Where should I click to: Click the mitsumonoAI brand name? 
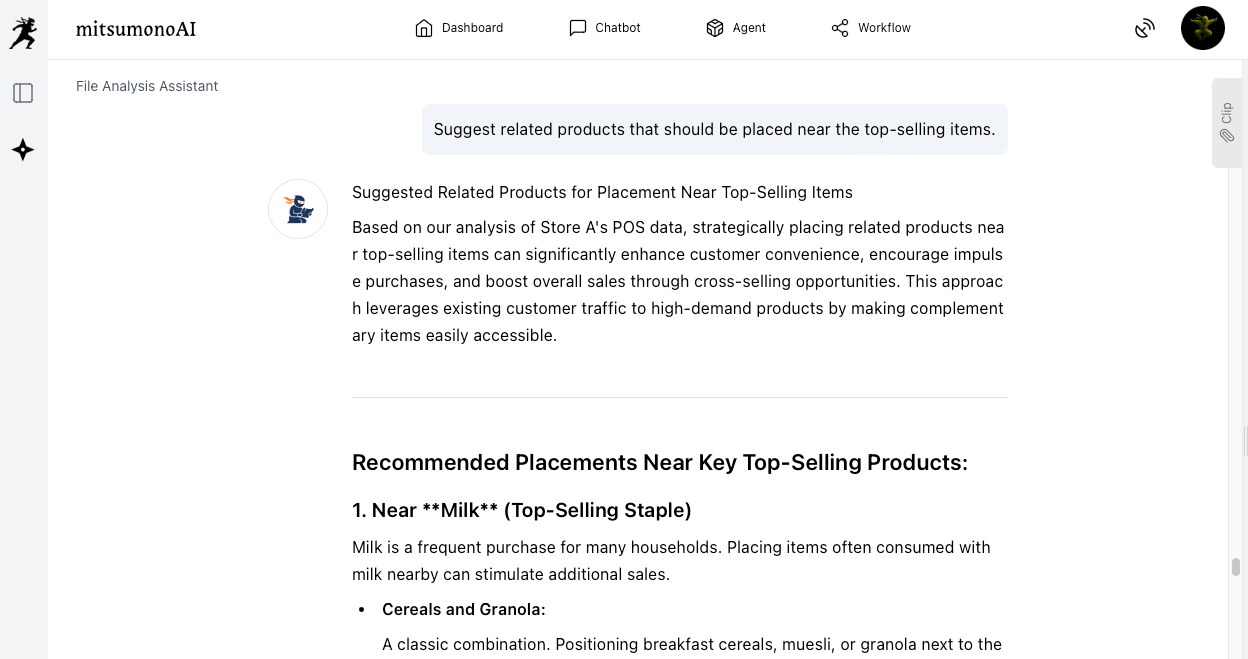[136, 29]
